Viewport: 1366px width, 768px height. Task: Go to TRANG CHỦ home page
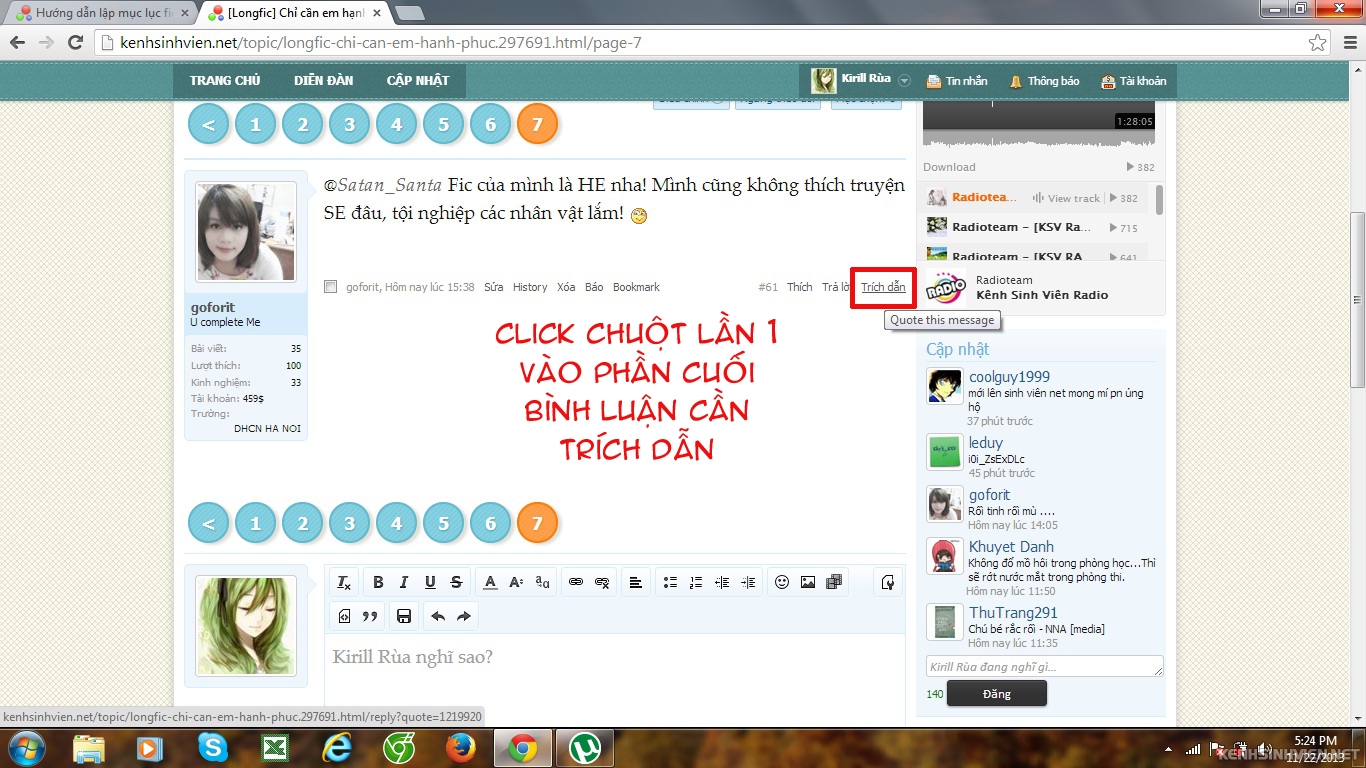click(225, 81)
